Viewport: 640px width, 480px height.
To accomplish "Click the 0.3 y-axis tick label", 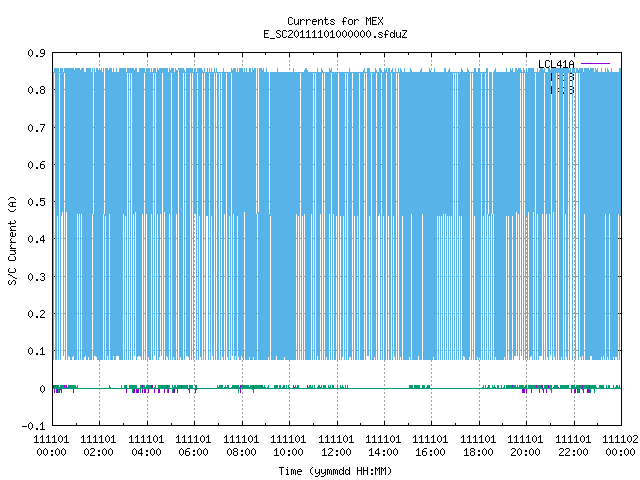I will [36, 277].
